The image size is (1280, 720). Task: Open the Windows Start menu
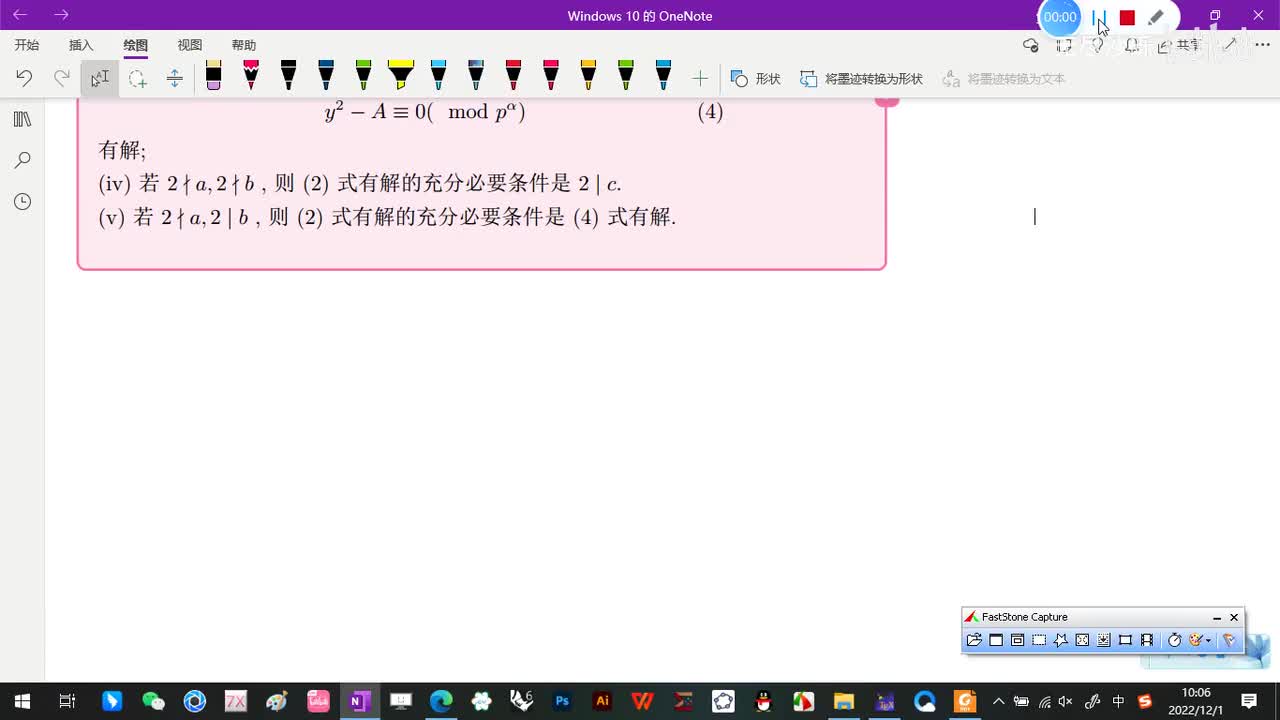coord(22,701)
